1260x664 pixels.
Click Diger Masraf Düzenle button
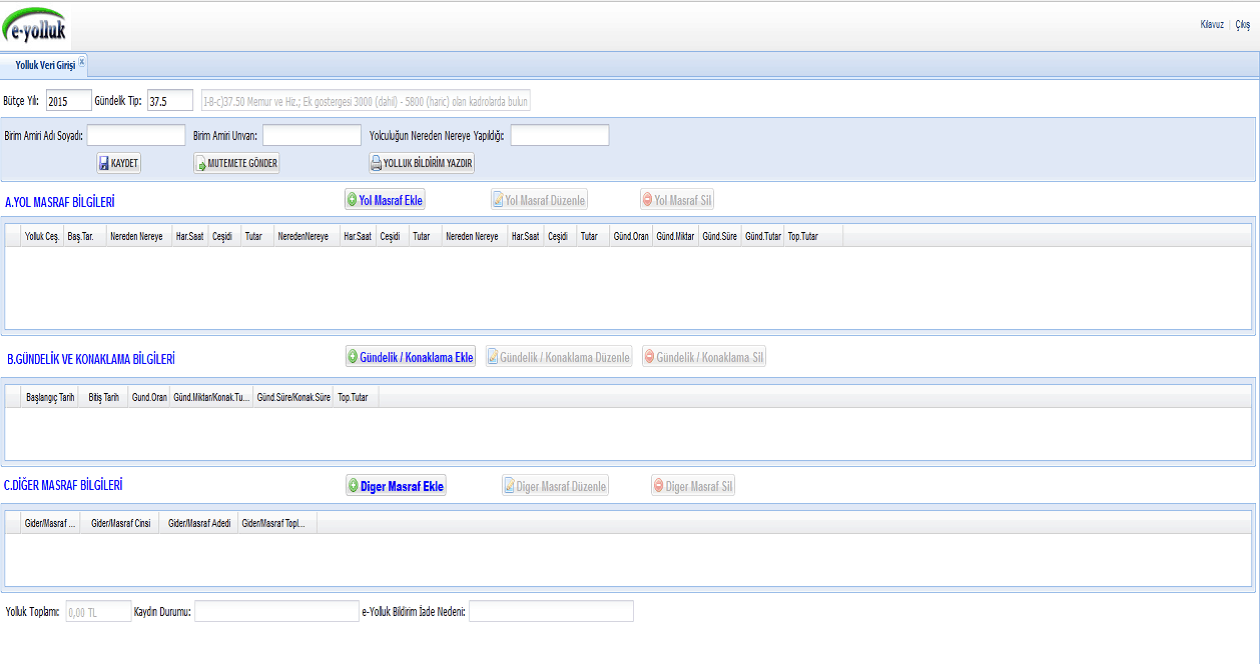click(x=555, y=486)
